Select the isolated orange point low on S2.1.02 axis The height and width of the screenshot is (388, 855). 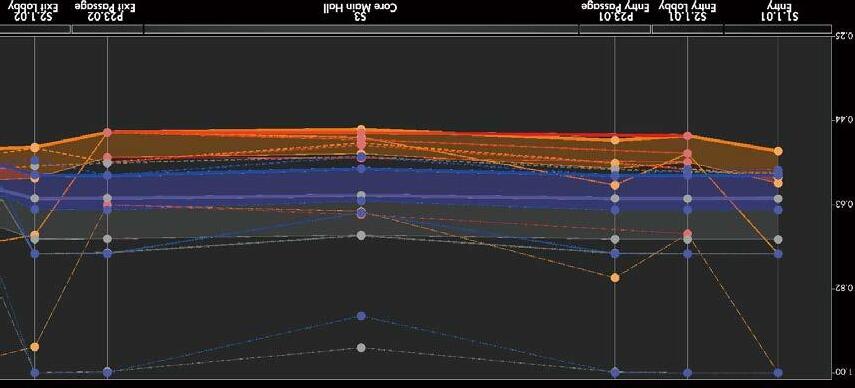[x=35, y=347]
